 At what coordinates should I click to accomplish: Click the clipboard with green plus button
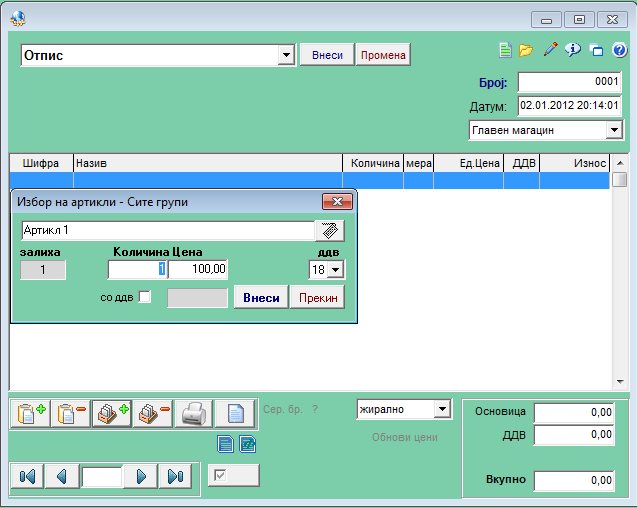[x=29, y=413]
